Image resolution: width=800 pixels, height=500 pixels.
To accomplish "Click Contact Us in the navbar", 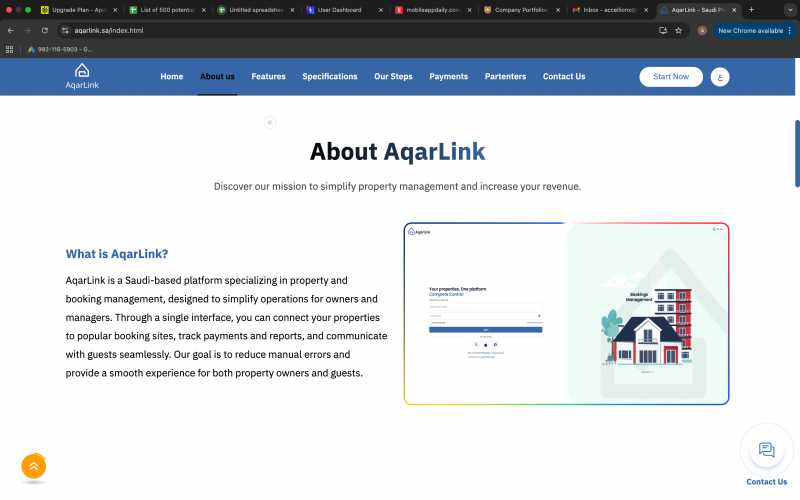I will pos(564,77).
